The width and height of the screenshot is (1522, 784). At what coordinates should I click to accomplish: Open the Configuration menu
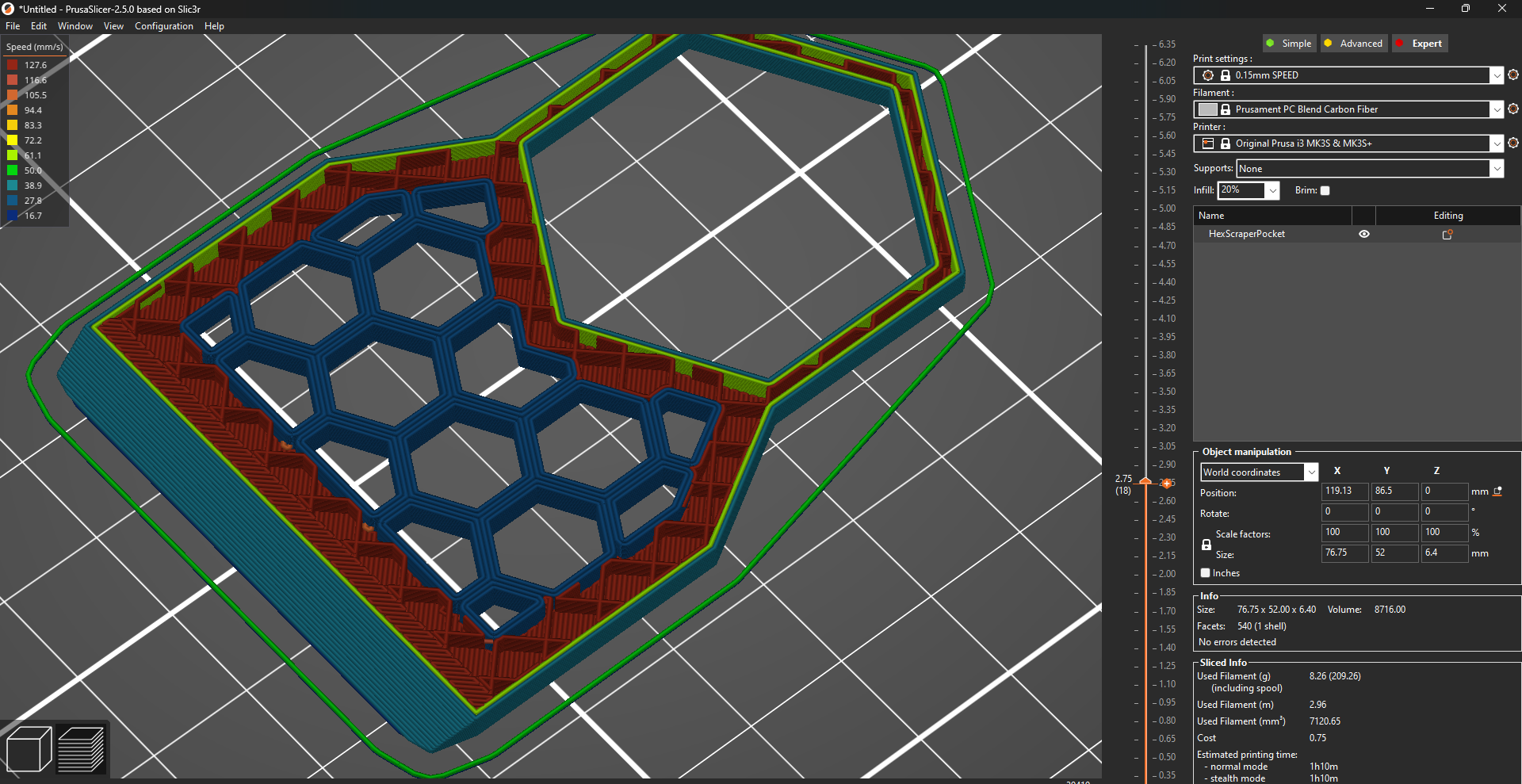163,25
